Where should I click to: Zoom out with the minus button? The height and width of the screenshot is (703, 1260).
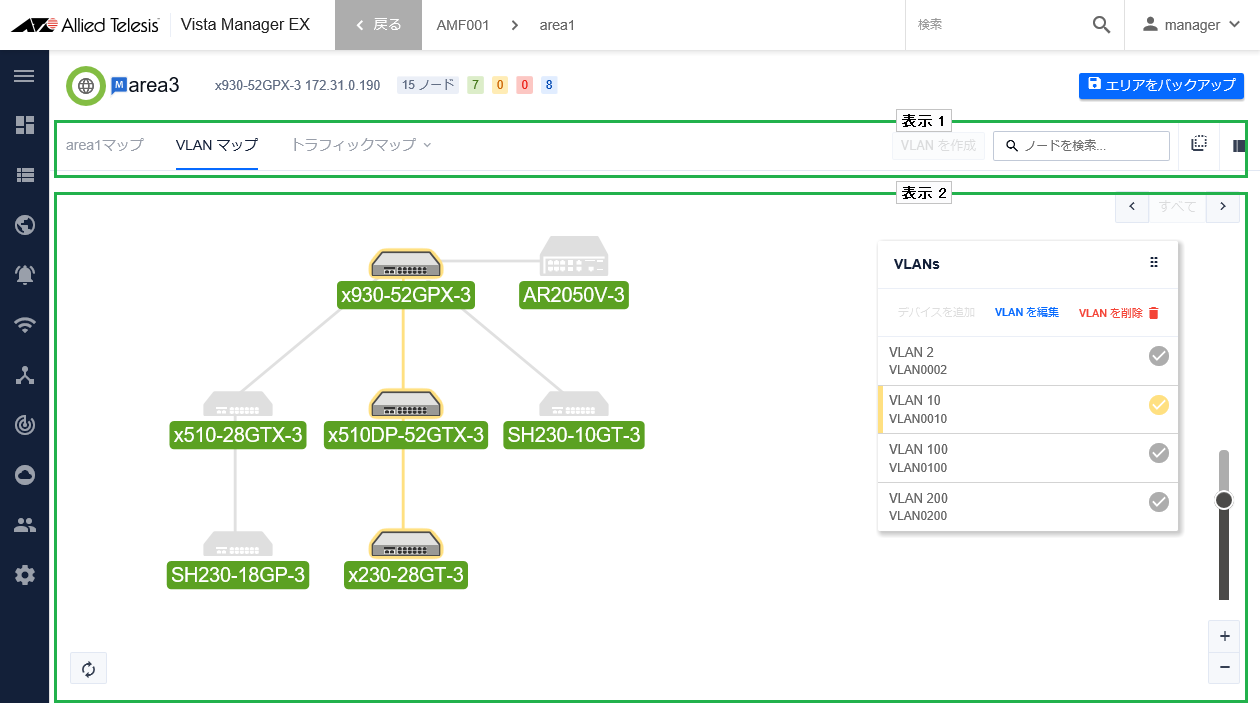click(1224, 667)
